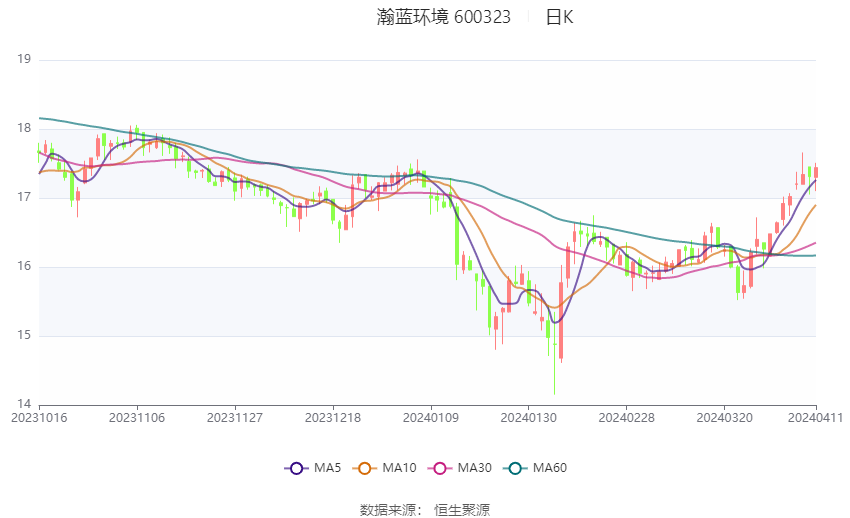Click the teal MA60 legend circle marker
Screen dimensions: 850x518
click(516, 467)
